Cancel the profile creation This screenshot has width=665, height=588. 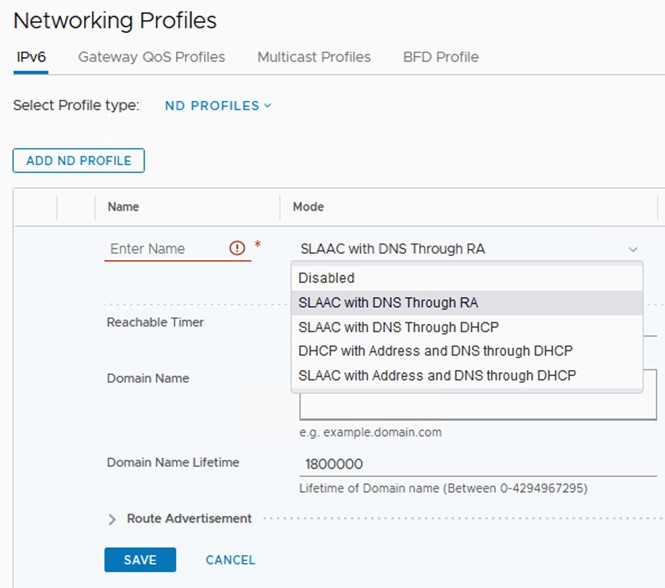tap(230, 560)
